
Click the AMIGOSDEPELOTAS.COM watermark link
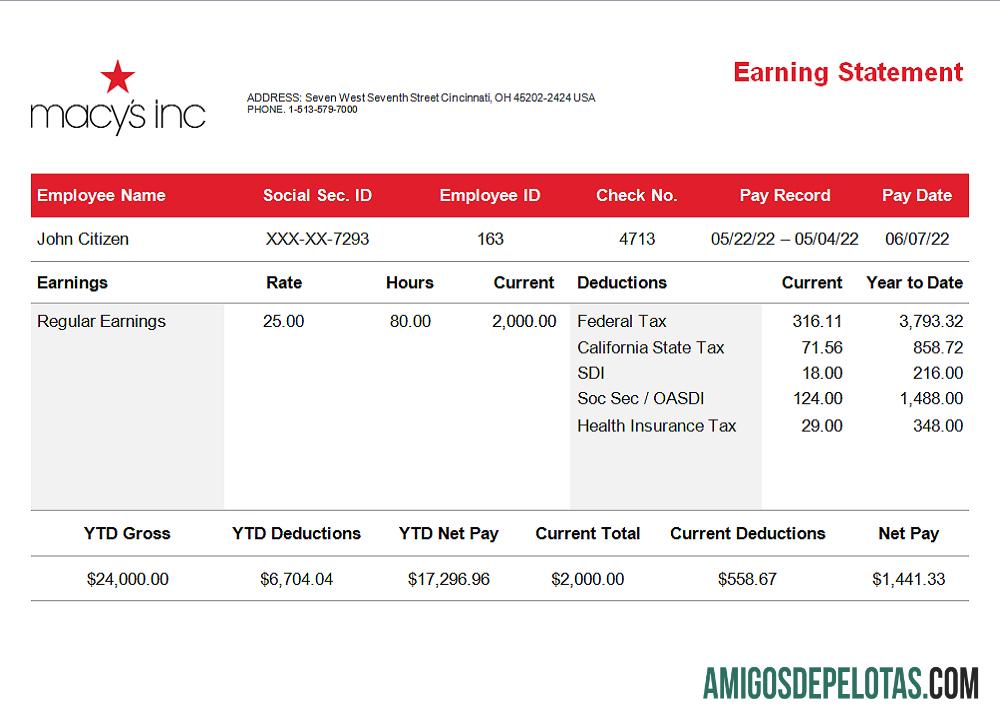coord(841,685)
